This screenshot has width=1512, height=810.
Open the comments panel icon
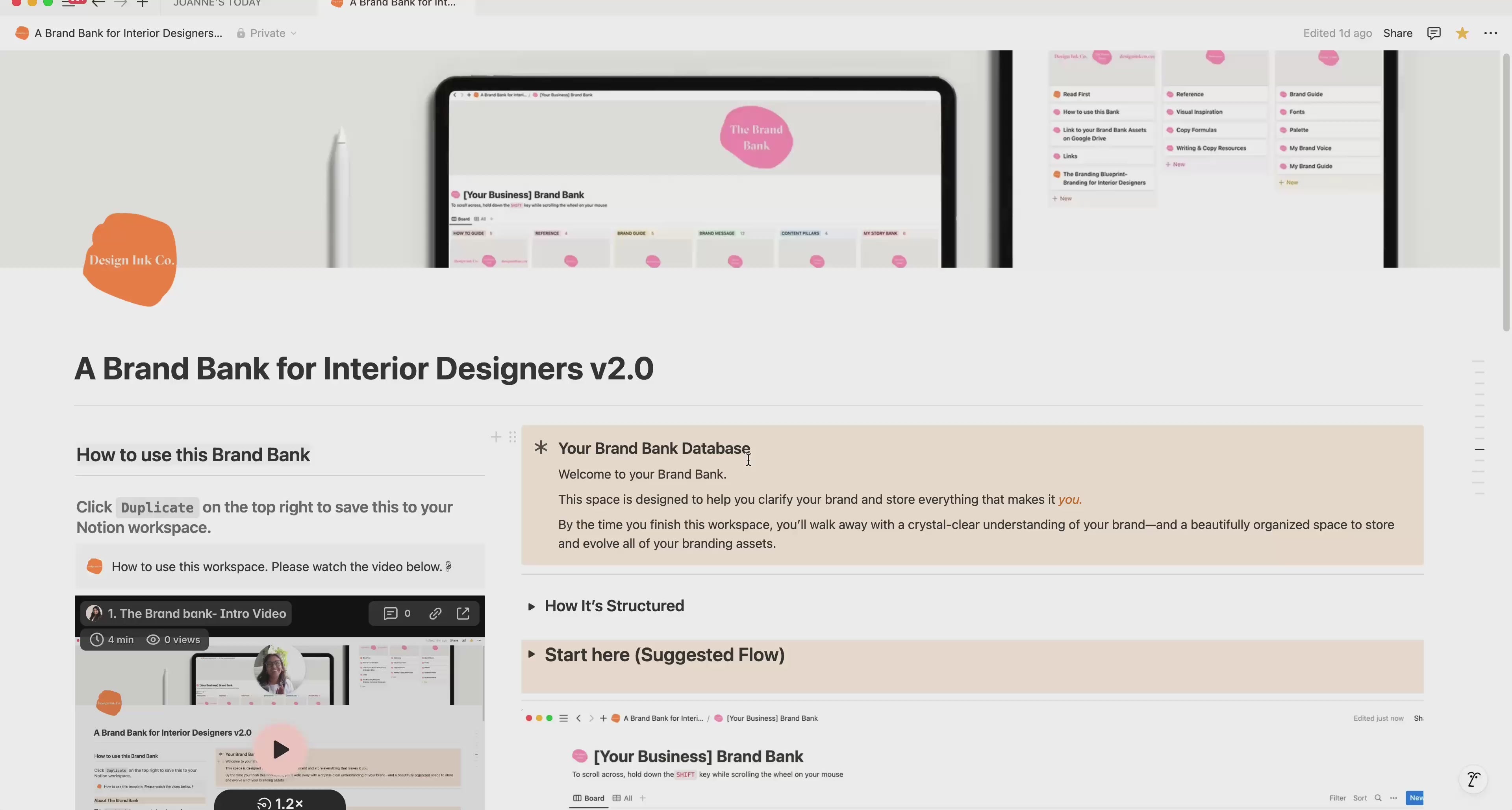click(1433, 33)
